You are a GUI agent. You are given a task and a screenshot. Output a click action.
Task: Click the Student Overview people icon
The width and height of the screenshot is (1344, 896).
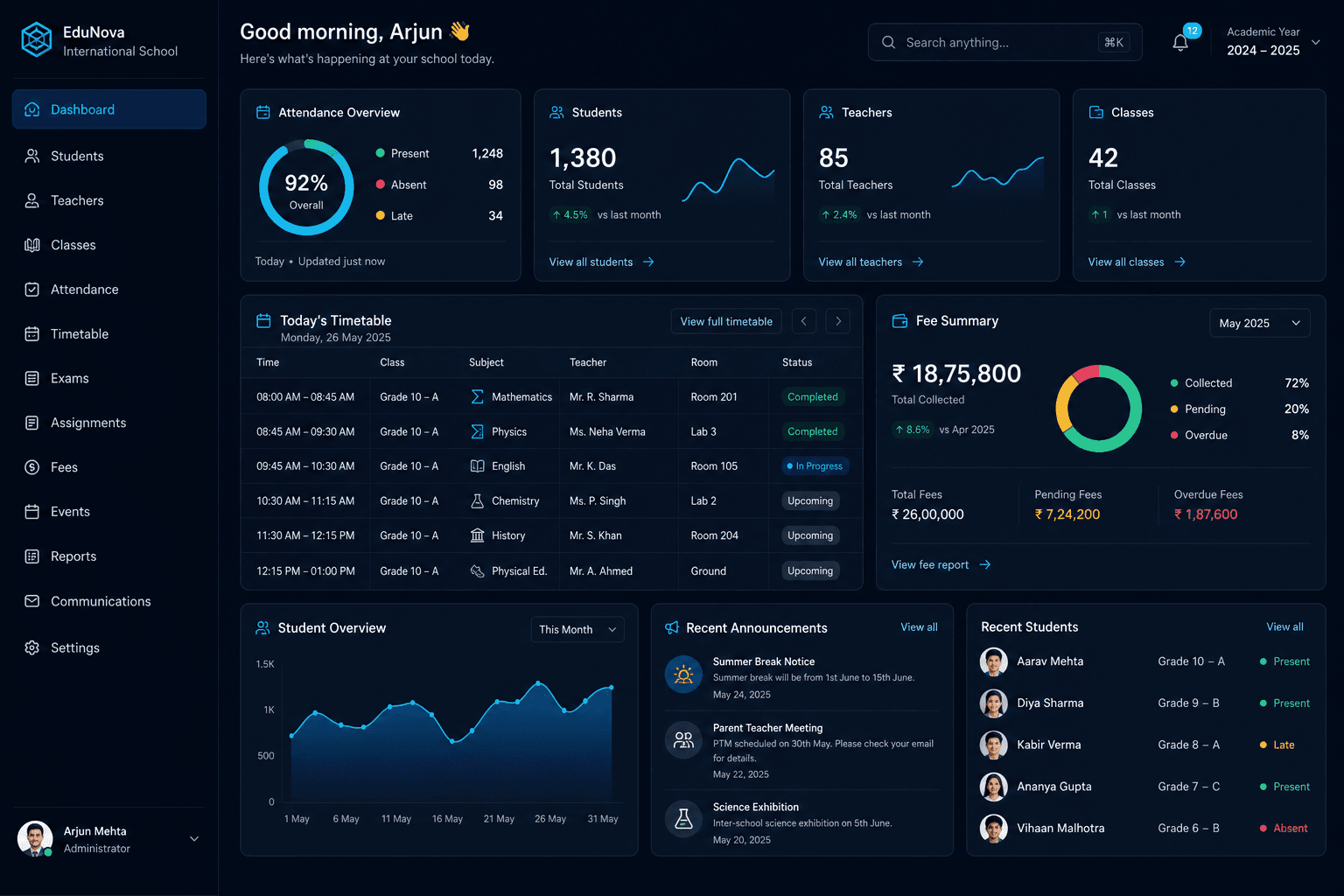(262, 628)
